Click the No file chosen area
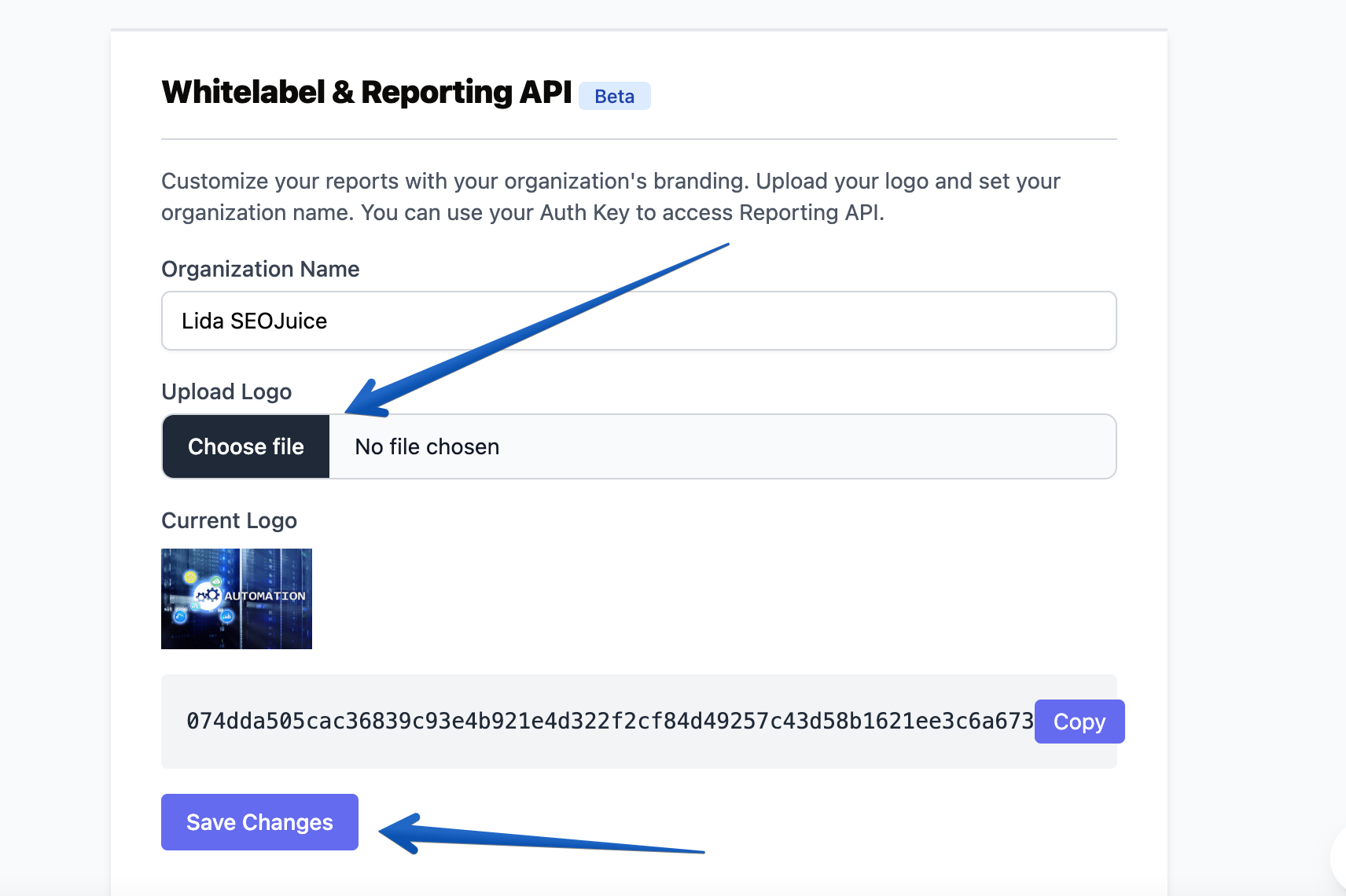Viewport: 1346px width, 896px height. [x=425, y=446]
